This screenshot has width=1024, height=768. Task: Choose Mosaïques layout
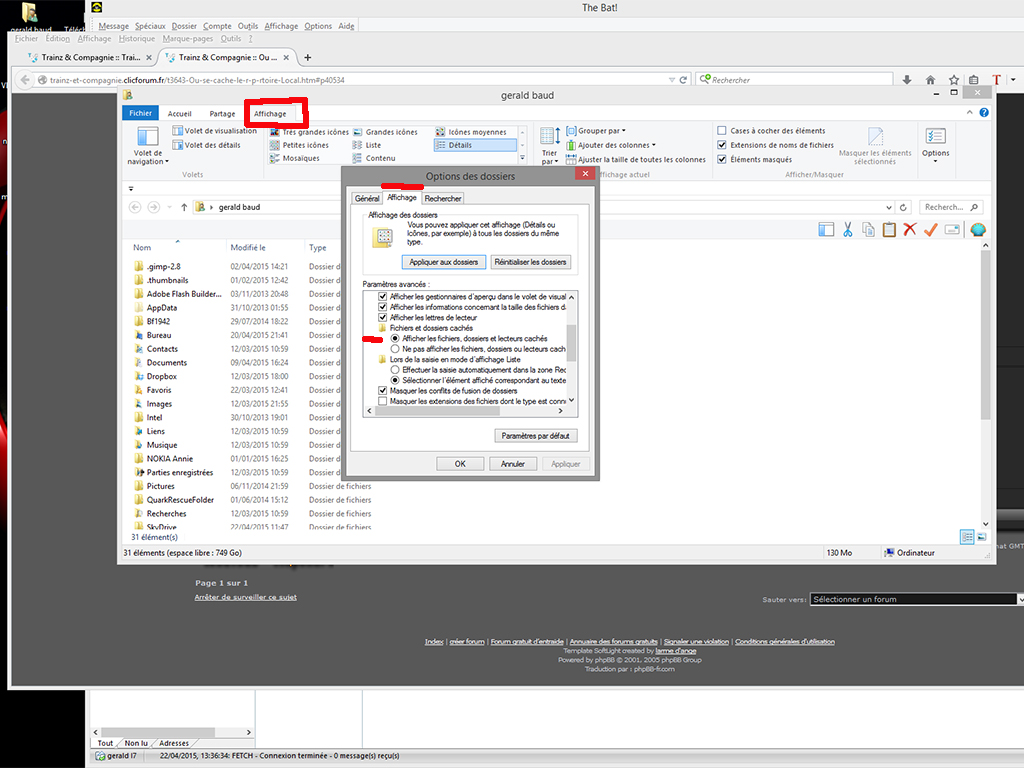click(x=295, y=158)
